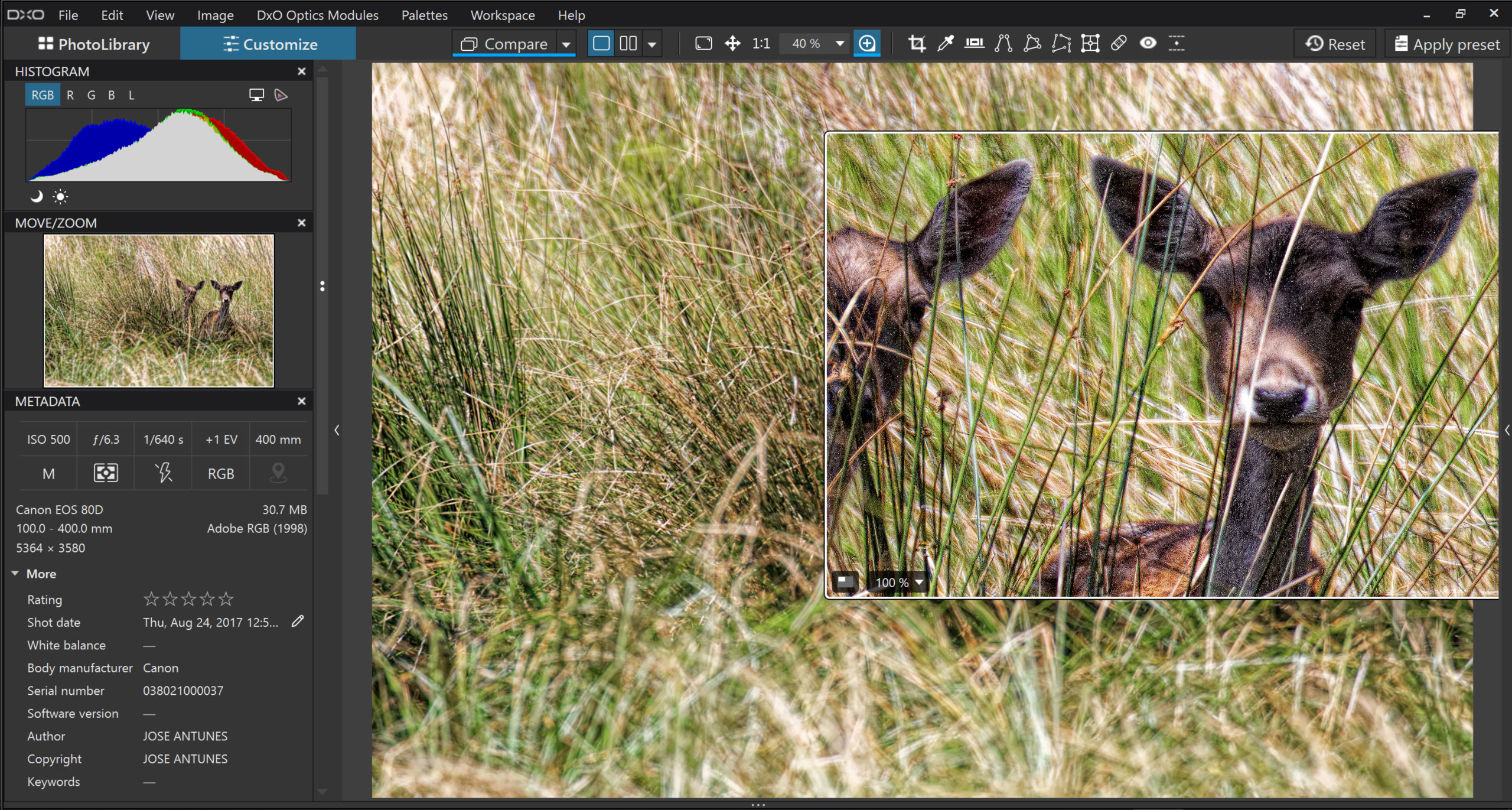Select the Horizon leveling tool
The image size is (1512, 810).
point(974,43)
